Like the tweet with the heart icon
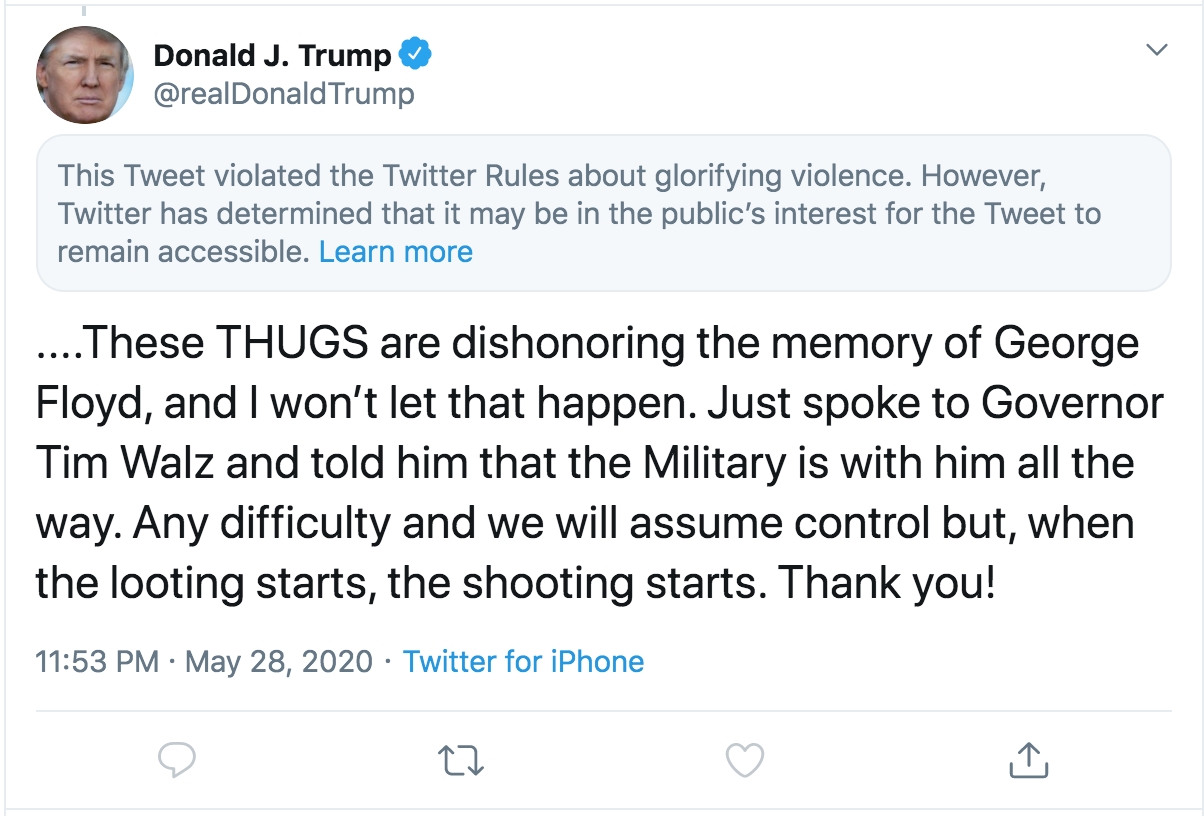 point(744,761)
